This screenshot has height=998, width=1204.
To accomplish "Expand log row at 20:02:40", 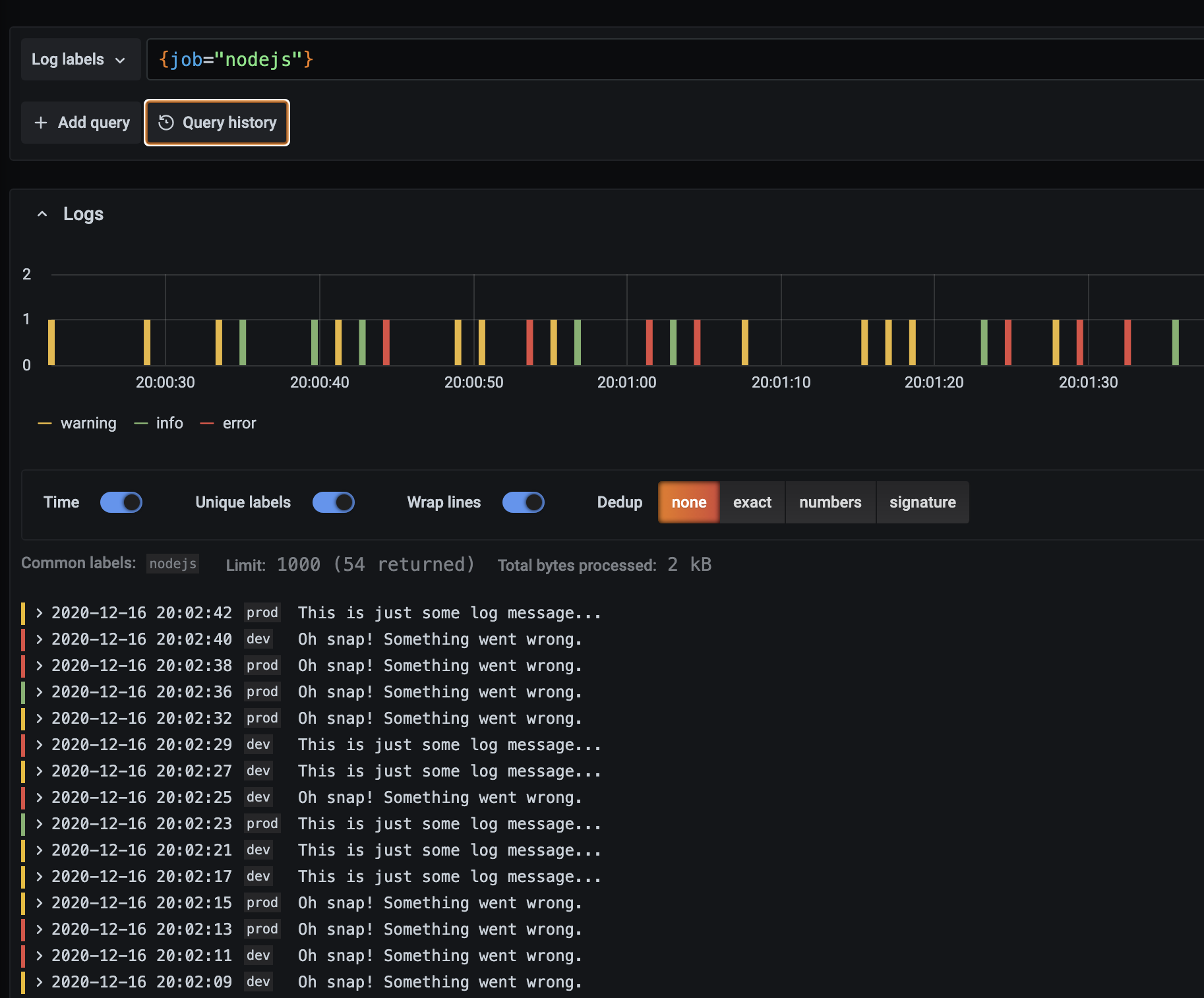I will click(40, 639).
